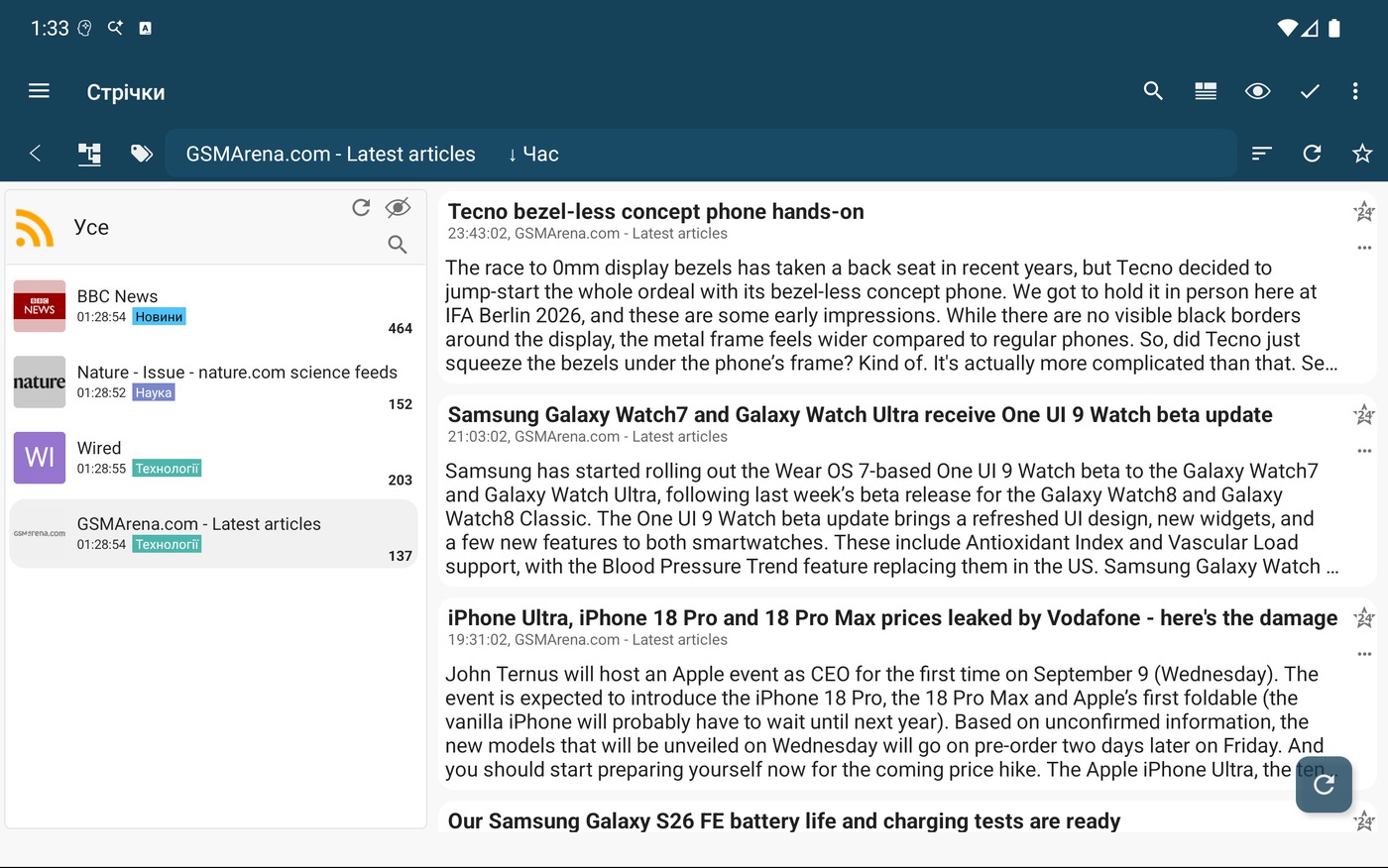Search feeds in the sidebar panel

[x=398, y=244]
